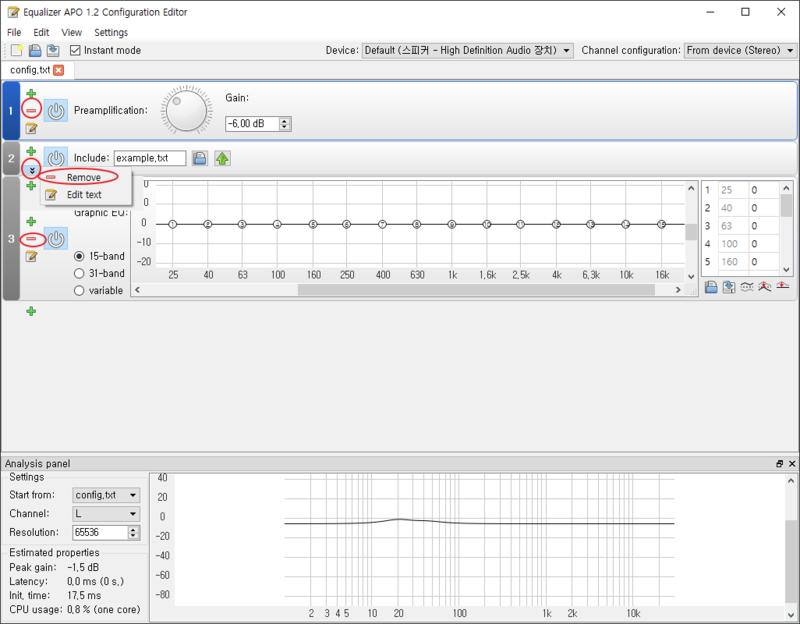Invert the Graphic EQ response

tap(747, 287)
